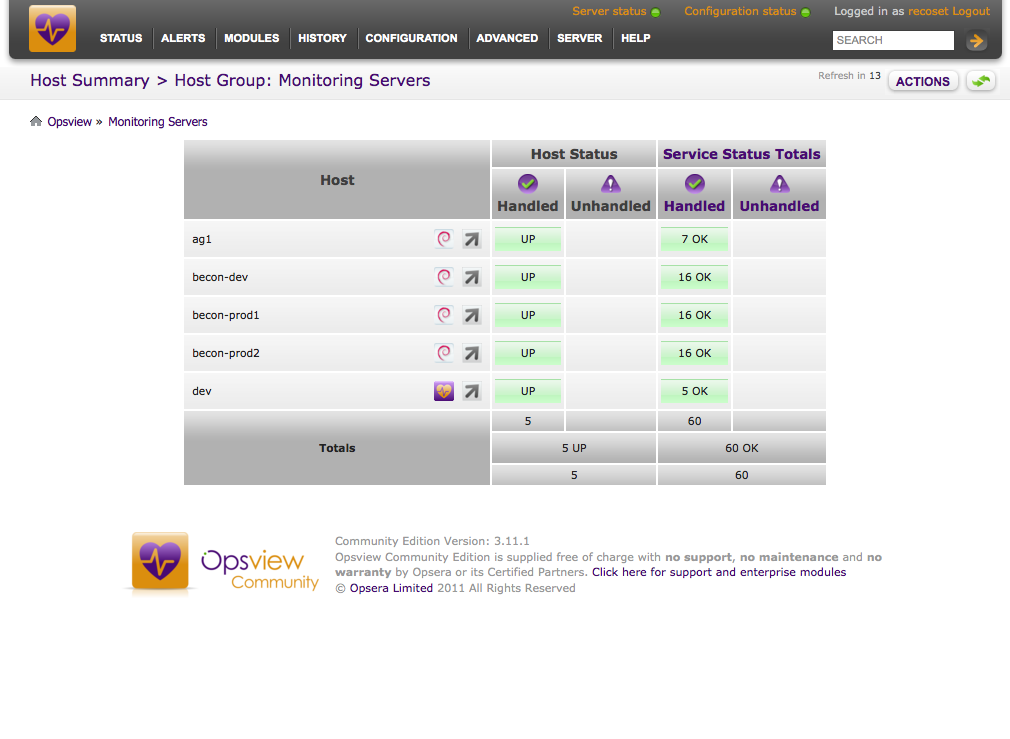
Task: Open the HELP menu
Action: pyautogui.click(x=636, y=38)
